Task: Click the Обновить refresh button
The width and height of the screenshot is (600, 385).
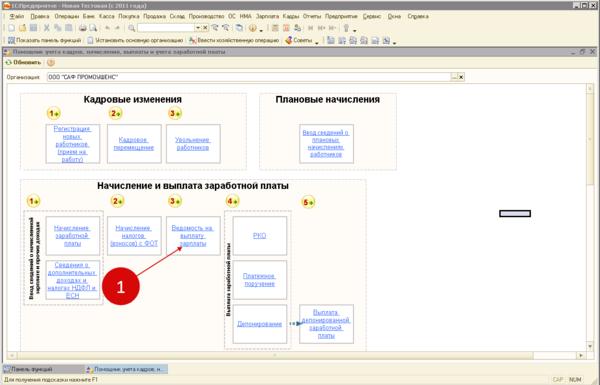Action: pyautogui.click(x=24, y=62)
